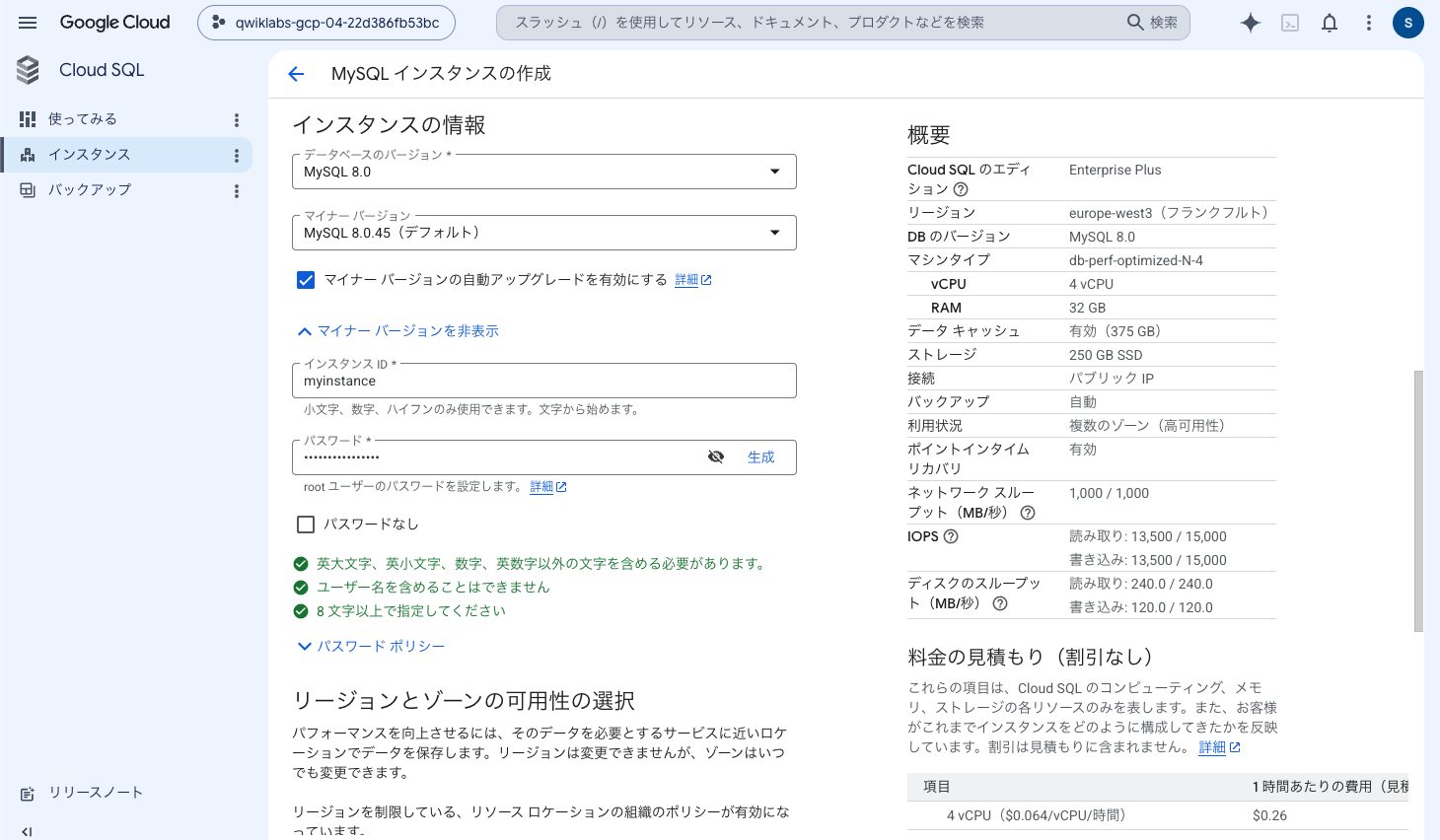Click the '8 文字以上で指定してください' password rule
The width and height of the screenshot is (1440, 840).
click(x=410, y=611)
